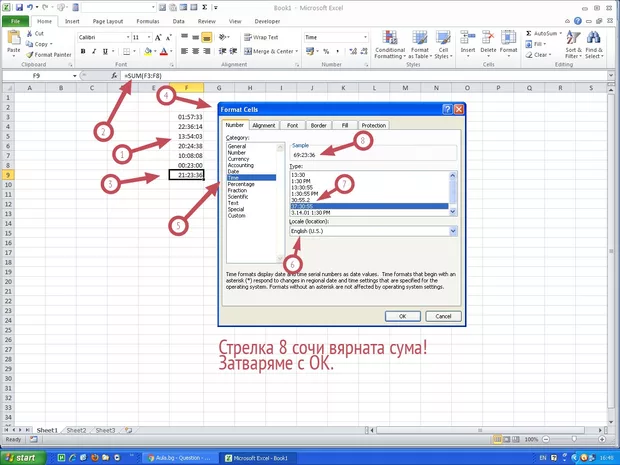
Task: Click Decrease Decimal icon
Action: point(364,51)
